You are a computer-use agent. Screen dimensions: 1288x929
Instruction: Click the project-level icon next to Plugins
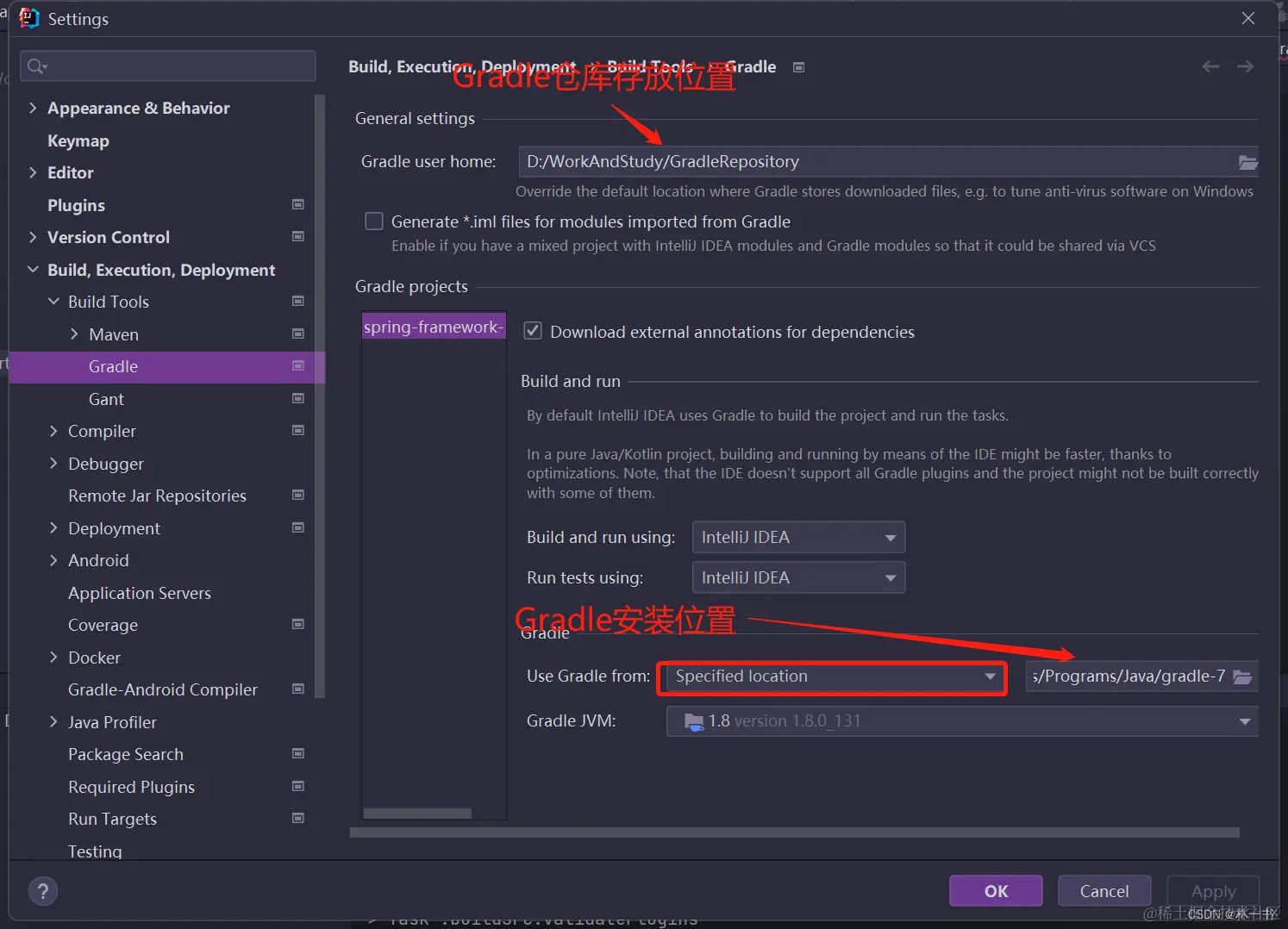(x=298, y=204)
